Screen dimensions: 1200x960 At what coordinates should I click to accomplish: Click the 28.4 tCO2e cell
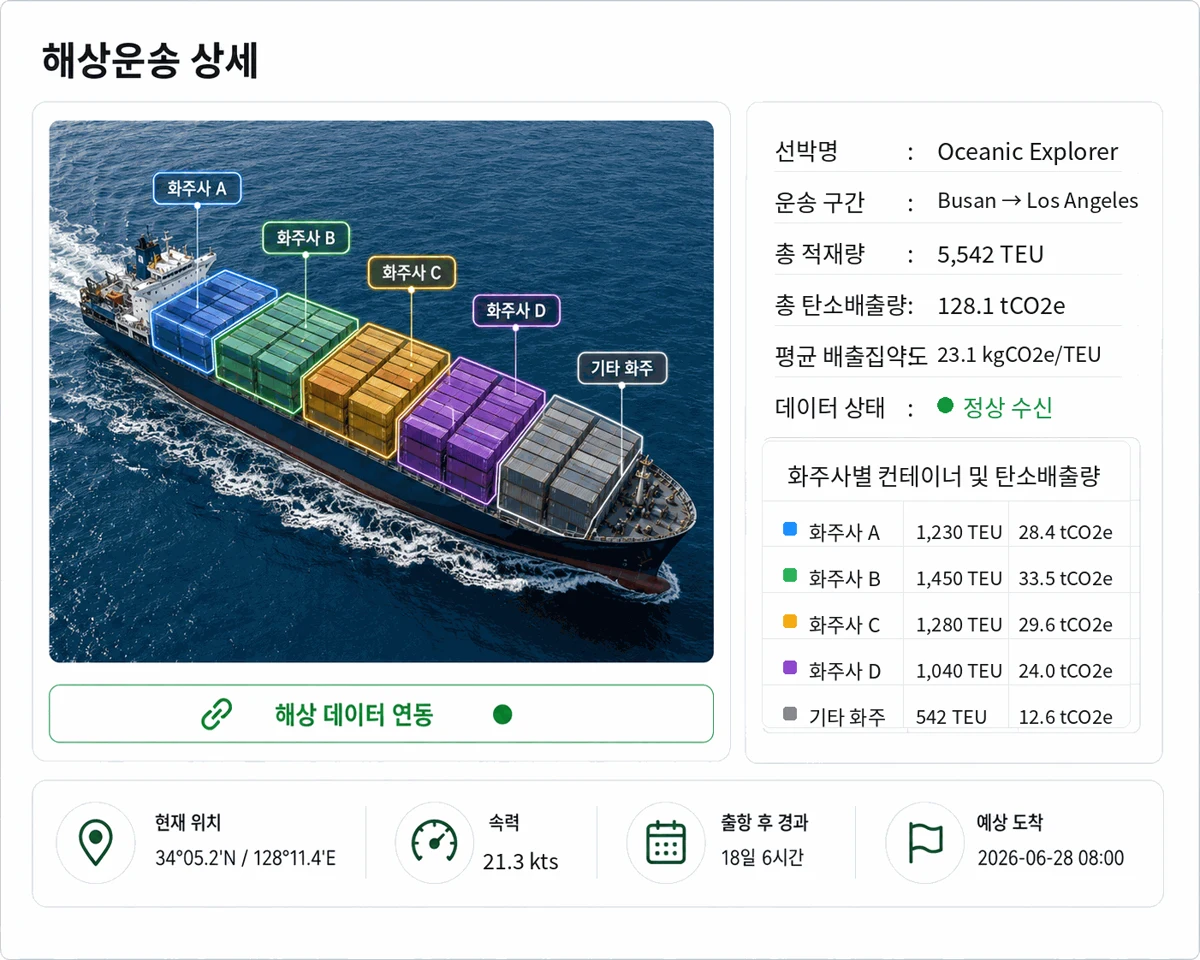[1065, 532]
